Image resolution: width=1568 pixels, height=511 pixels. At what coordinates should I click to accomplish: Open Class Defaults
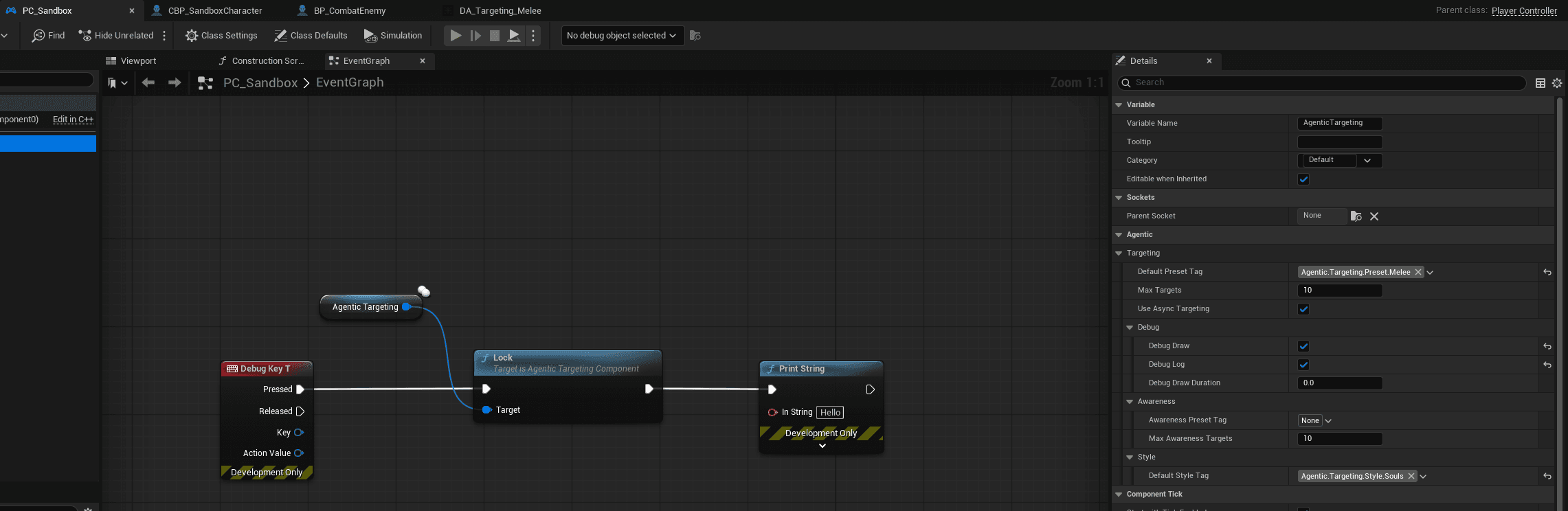pyautogui.click(x=311, y=36)
